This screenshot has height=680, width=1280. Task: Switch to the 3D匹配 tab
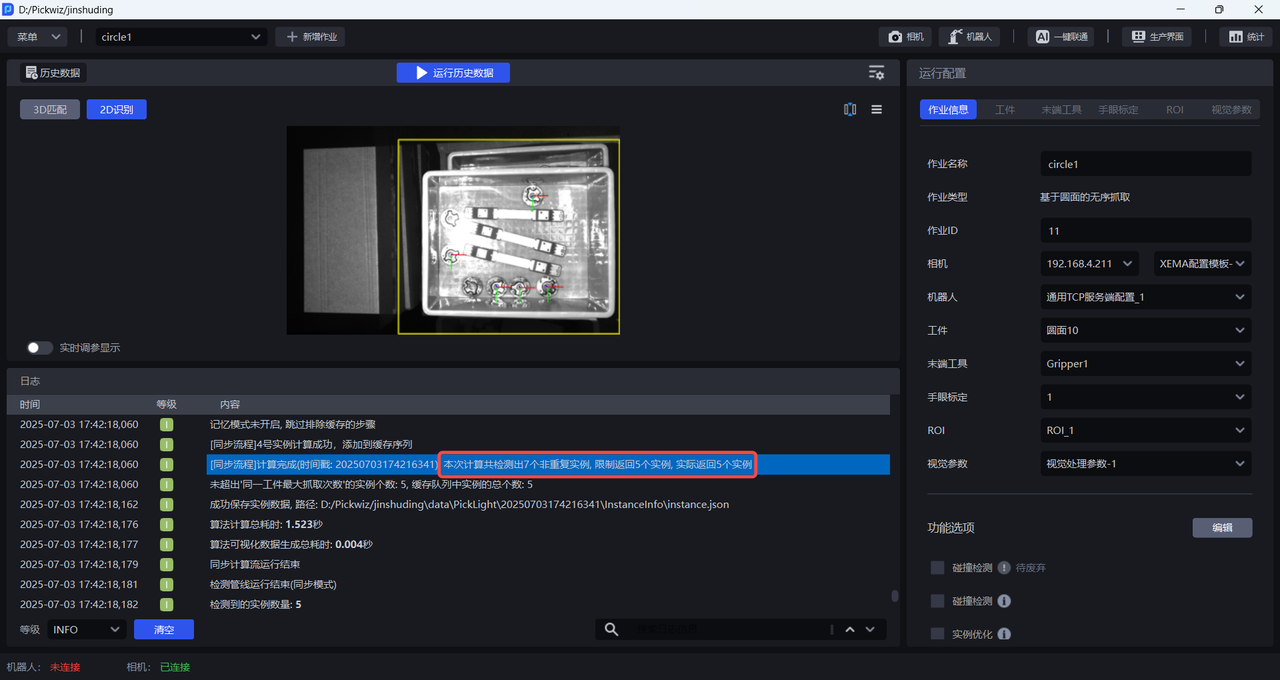[x=49, y=110]
